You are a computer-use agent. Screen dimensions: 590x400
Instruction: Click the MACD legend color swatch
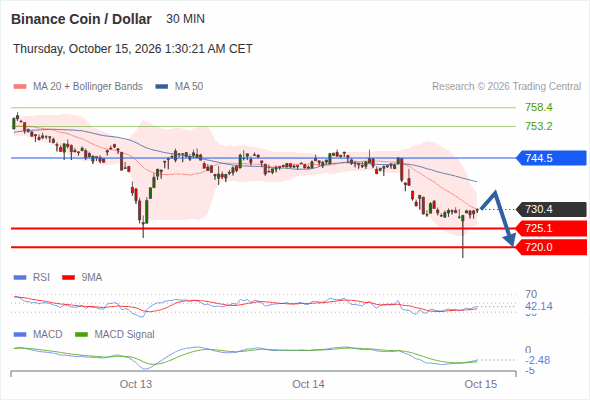pyautogui.click(x=20, y=335)
